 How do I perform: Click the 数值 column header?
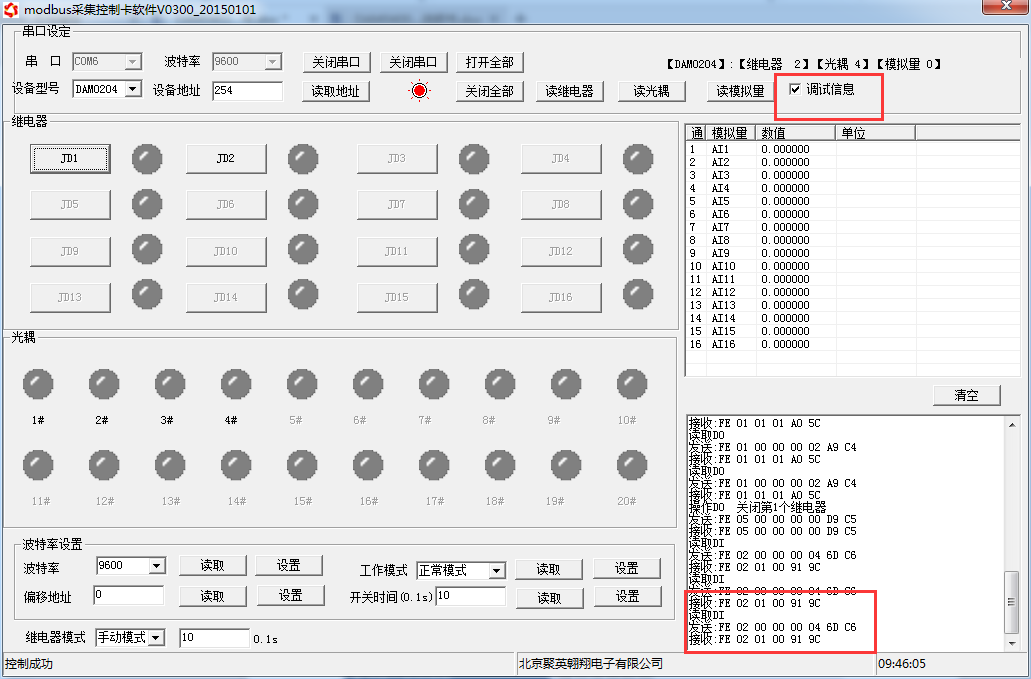tap(795, 133)
